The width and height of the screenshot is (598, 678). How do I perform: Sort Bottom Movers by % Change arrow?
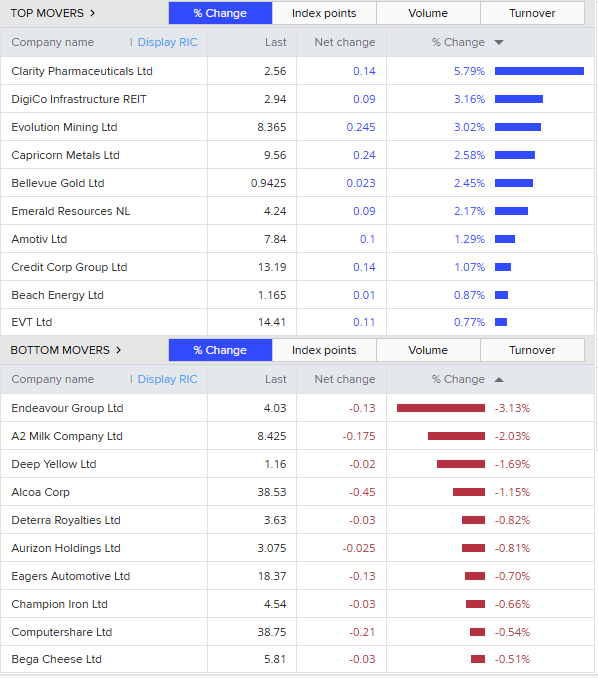499,380
